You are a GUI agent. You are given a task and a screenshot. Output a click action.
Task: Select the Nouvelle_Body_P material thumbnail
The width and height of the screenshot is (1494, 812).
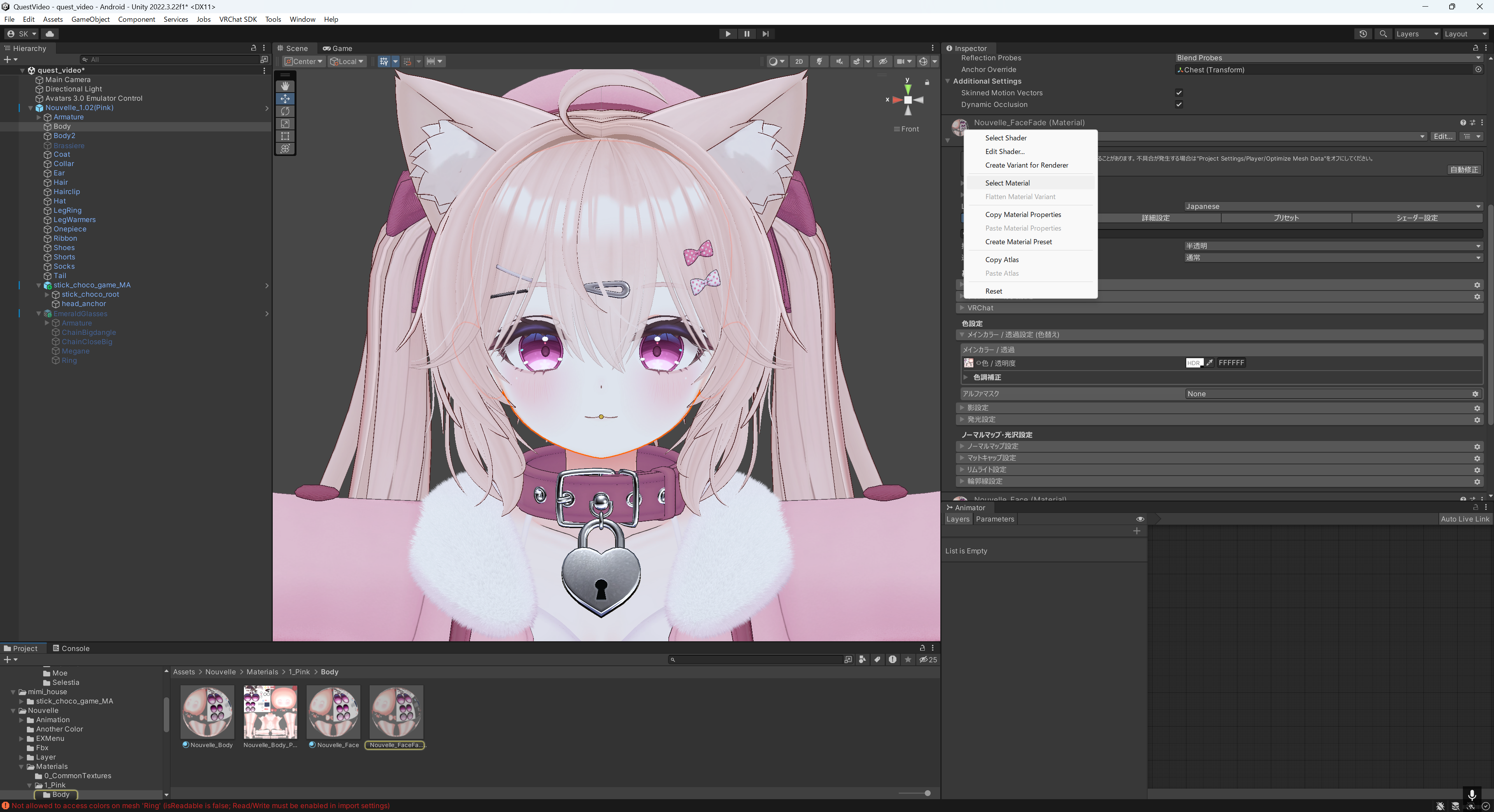pyautogui.click(x=270, y=712)
